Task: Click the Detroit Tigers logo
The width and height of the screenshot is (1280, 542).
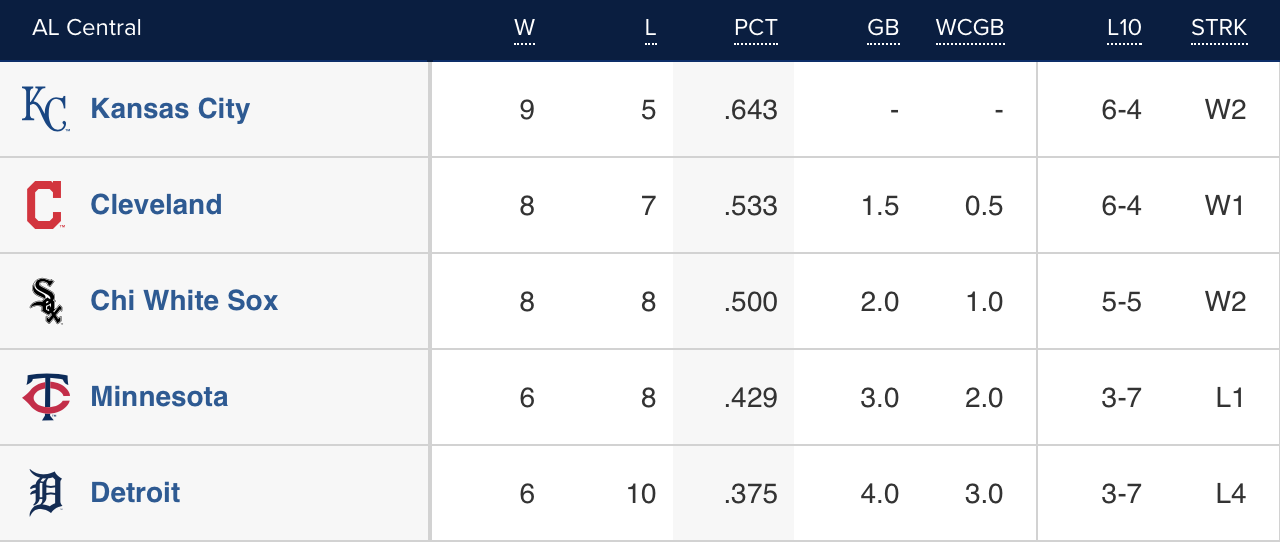Action: click(46, 493)
